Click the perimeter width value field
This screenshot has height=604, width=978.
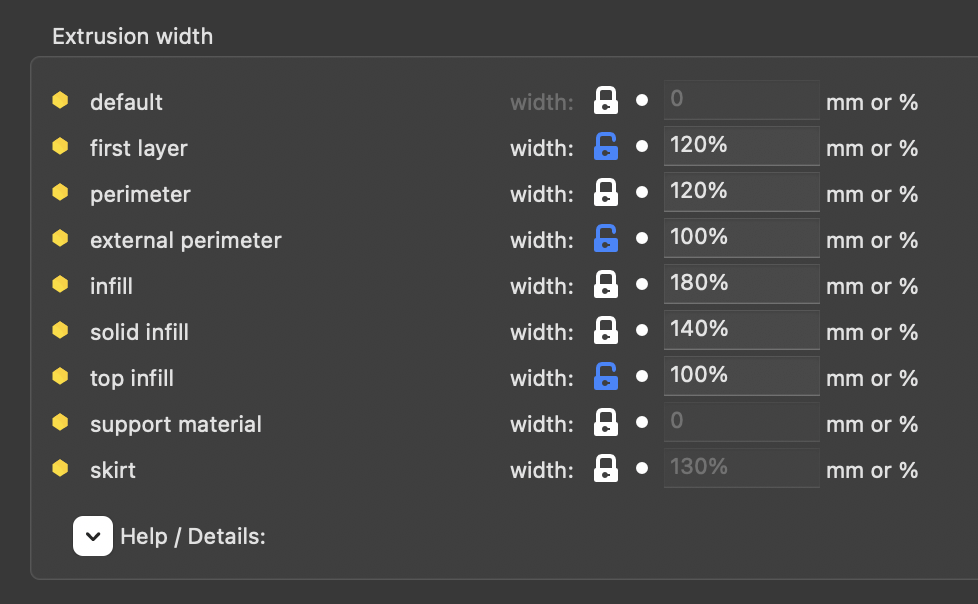[741, 192]
